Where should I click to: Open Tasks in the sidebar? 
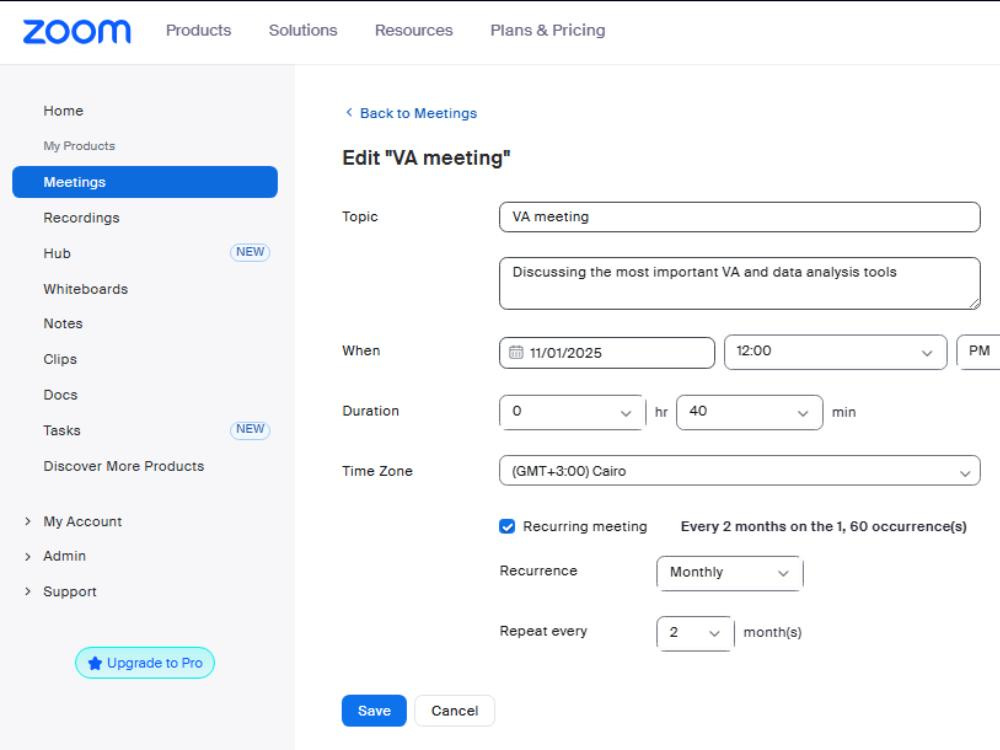pos(62,430)
